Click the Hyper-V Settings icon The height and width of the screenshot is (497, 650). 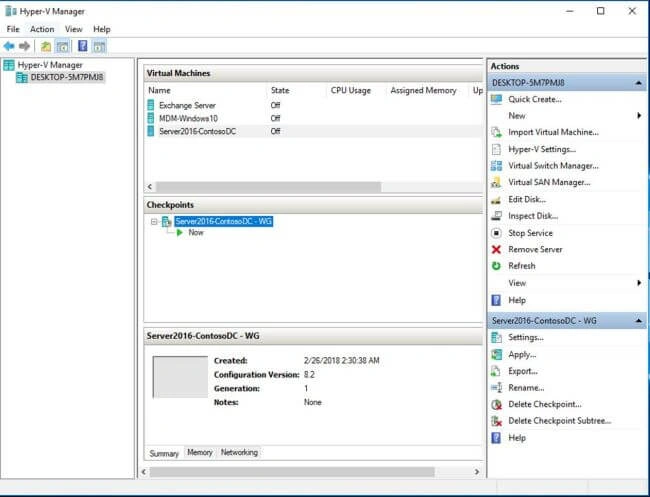tap(496, 149)
